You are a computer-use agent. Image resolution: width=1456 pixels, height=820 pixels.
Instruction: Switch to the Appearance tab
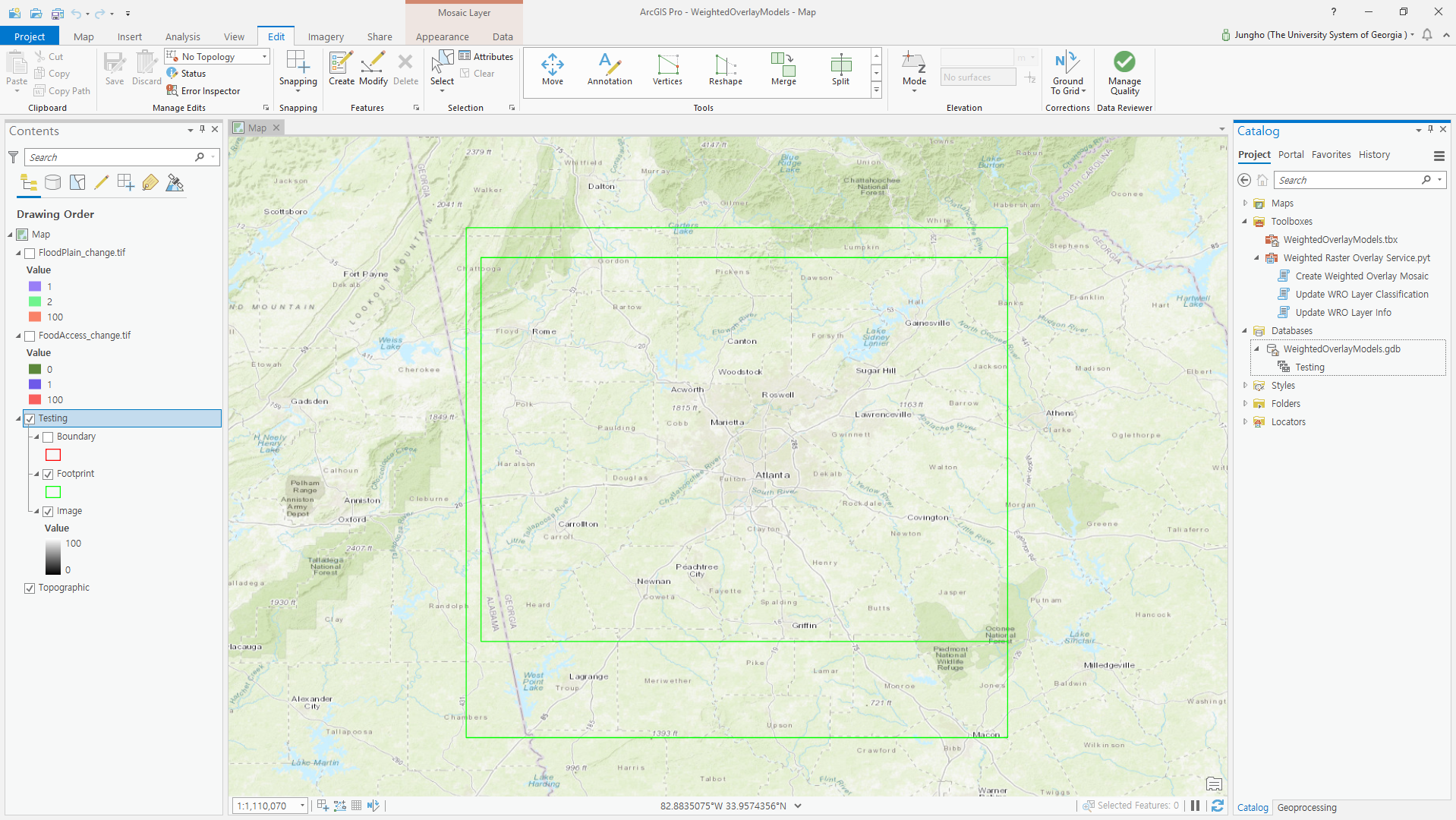[x=442, y=36]
